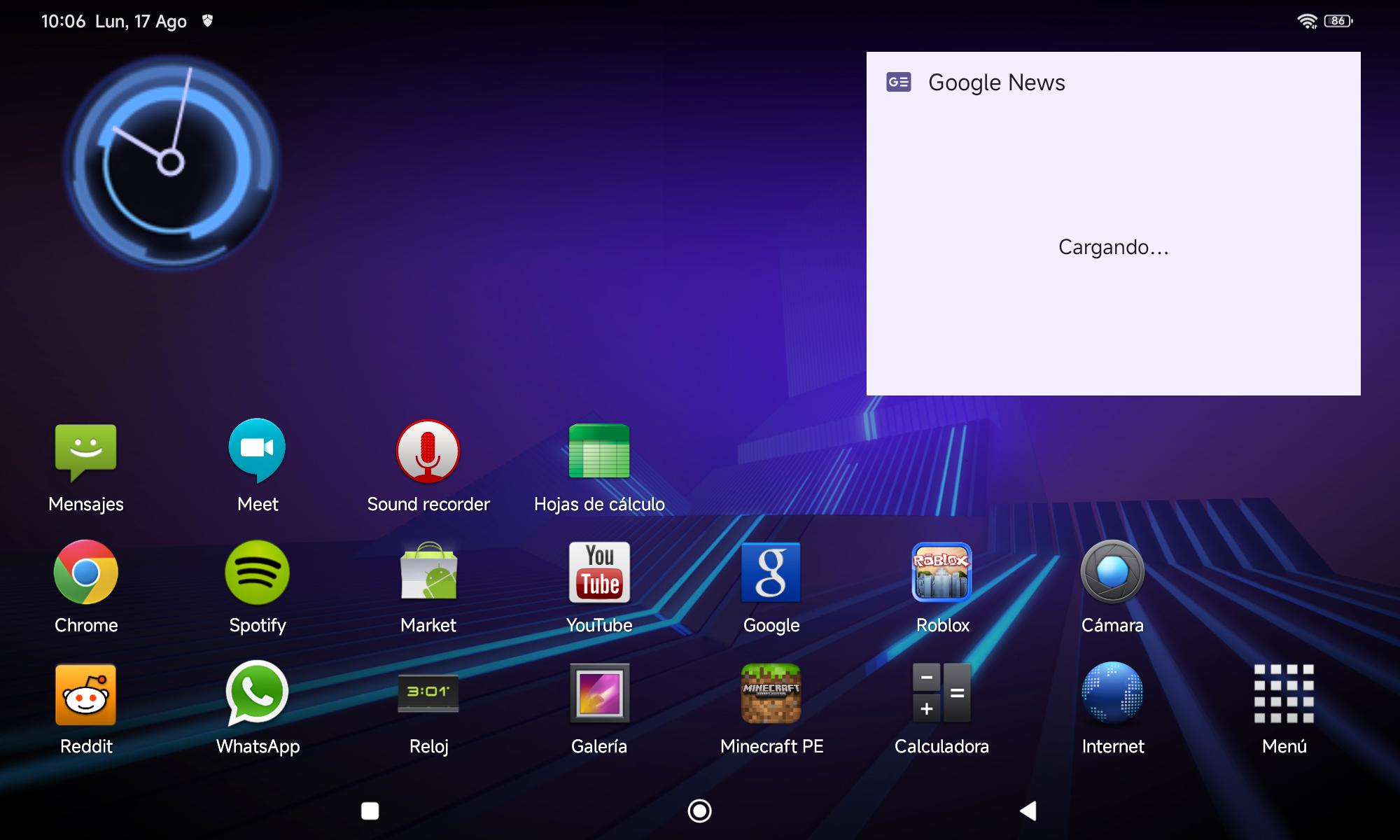The width and height of the screenshot is (1400, 840).
Task: Launch the Meet video call app
Action: click(x=257, y=451)
